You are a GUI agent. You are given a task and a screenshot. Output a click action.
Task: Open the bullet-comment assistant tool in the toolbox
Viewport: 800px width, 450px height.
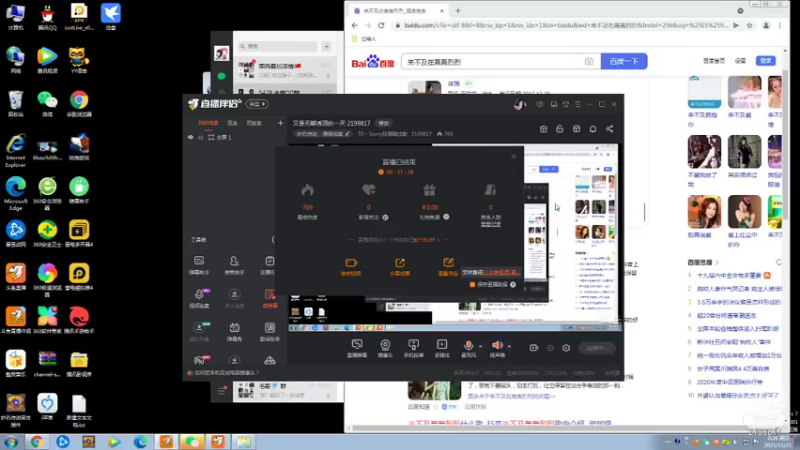click(199, 265)
